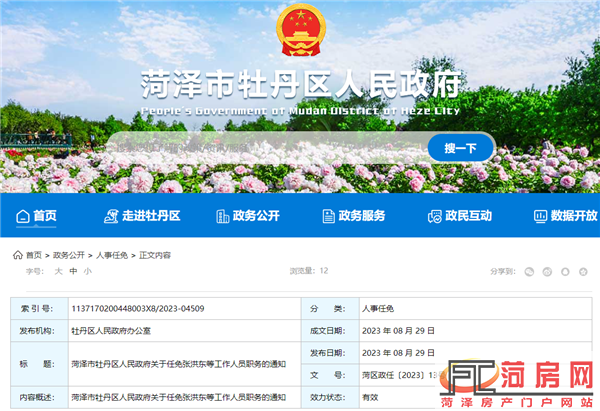This screenshot has height=411, width=600.
Task: Click the 有效 status value
Action: pyautogui.click(x=370, y=398)
